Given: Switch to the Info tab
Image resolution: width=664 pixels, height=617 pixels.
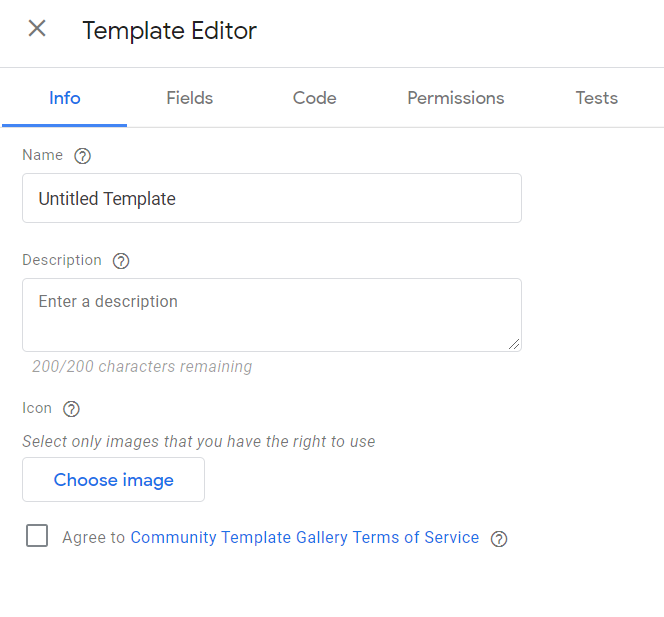Looking at the screenshot, I should point(65,98).
